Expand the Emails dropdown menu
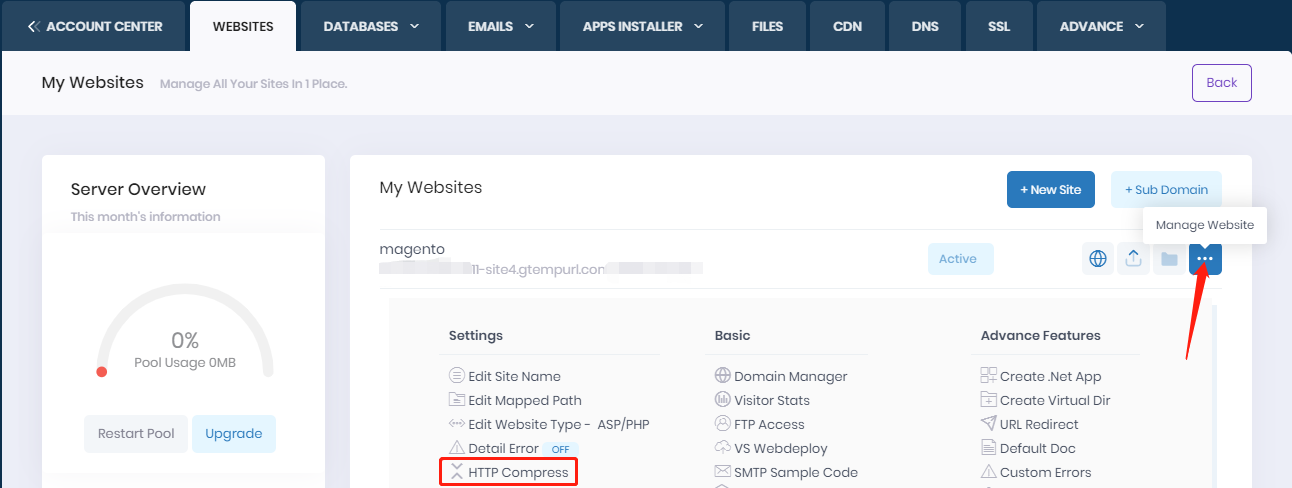Screen dimensions: 1292x488 [x=501, y=26]
